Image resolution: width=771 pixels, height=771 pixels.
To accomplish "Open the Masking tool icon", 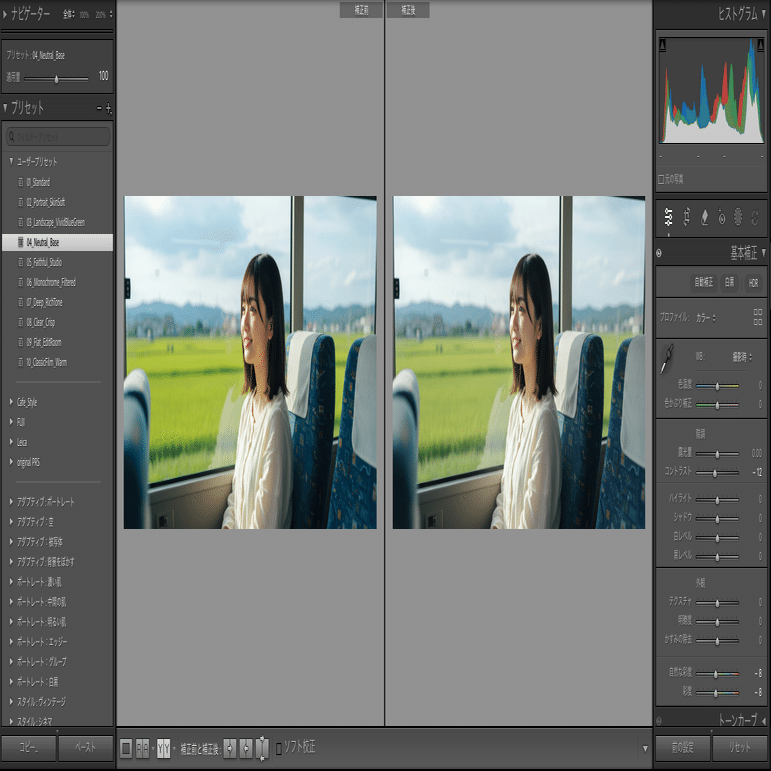I will [738, 217].
